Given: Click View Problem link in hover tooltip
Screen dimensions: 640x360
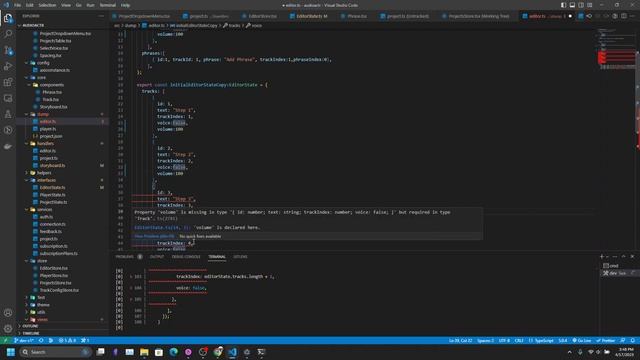Looking at the screenshot, I should (x=154, y=236).
